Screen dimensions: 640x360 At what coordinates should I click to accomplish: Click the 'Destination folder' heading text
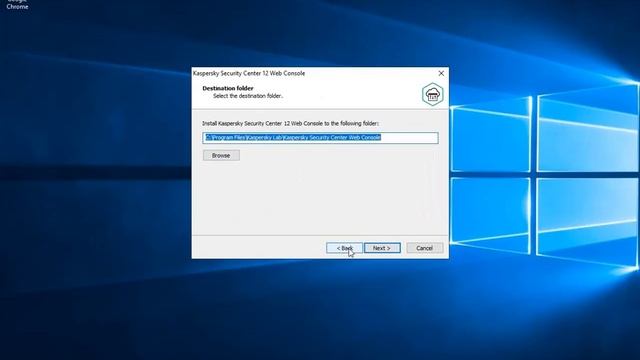coord(228,88)
